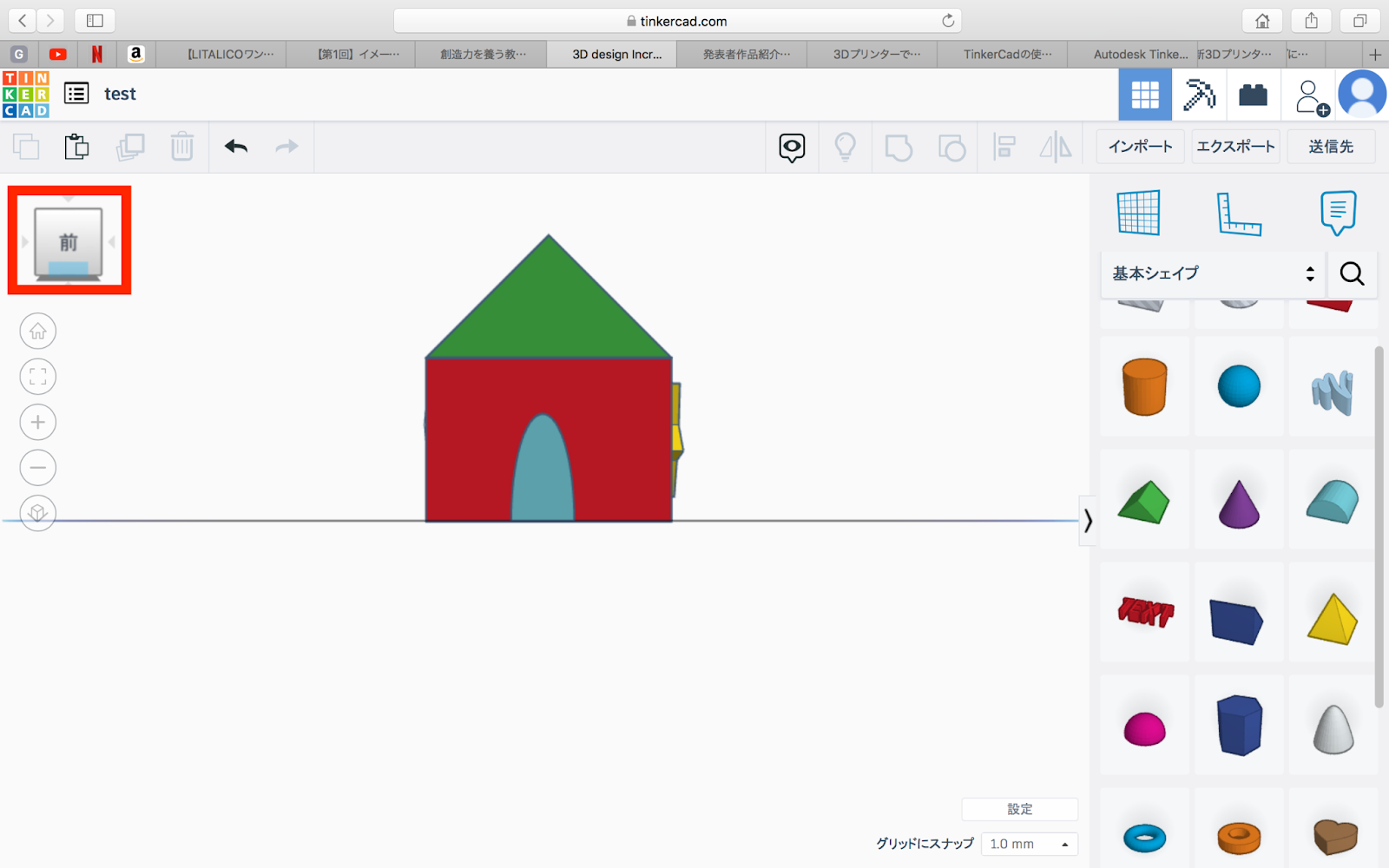Open the 基本シェイプ shapes dropdown
The height and width of the screenshot is (868, 1389).
coord(1213,273)
